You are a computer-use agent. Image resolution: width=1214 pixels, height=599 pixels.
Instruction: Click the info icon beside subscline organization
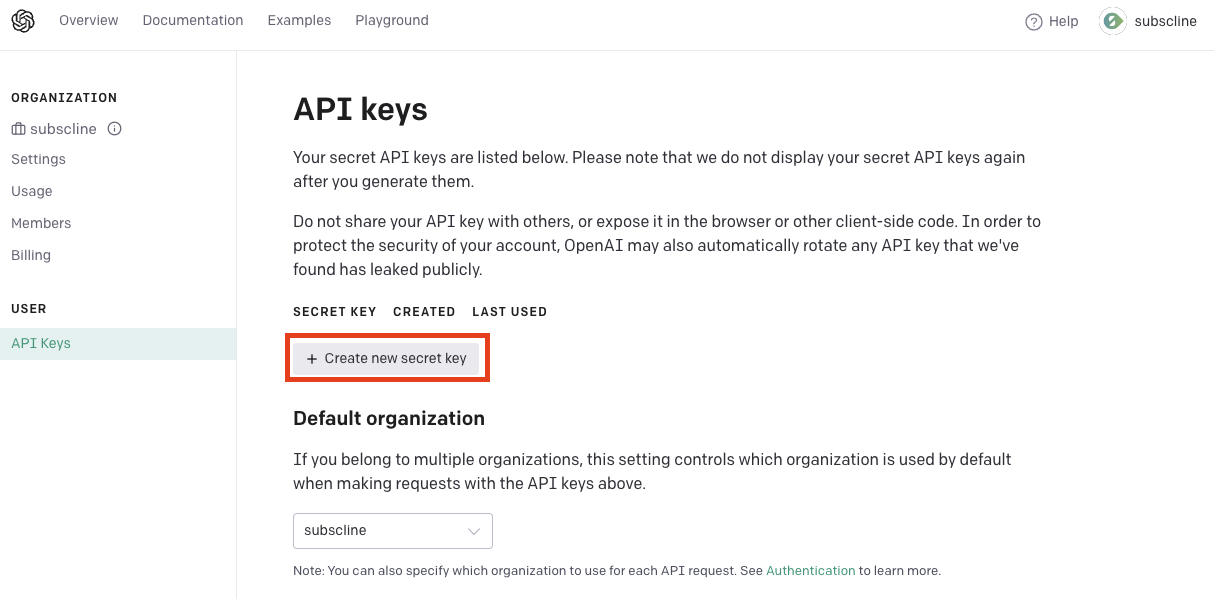(x=115, y=129)
